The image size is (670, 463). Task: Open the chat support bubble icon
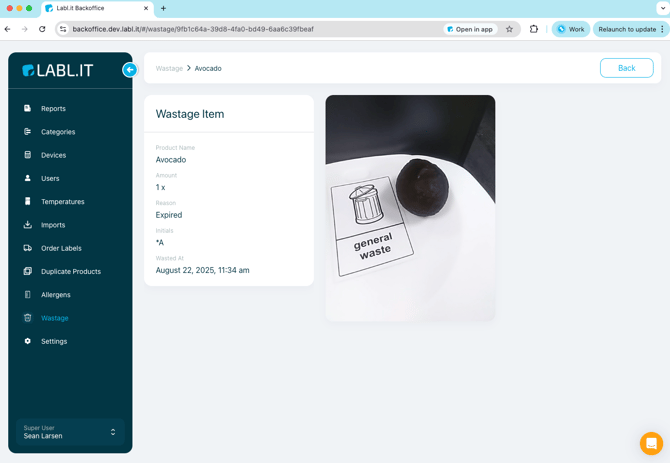tap(651, 443)
